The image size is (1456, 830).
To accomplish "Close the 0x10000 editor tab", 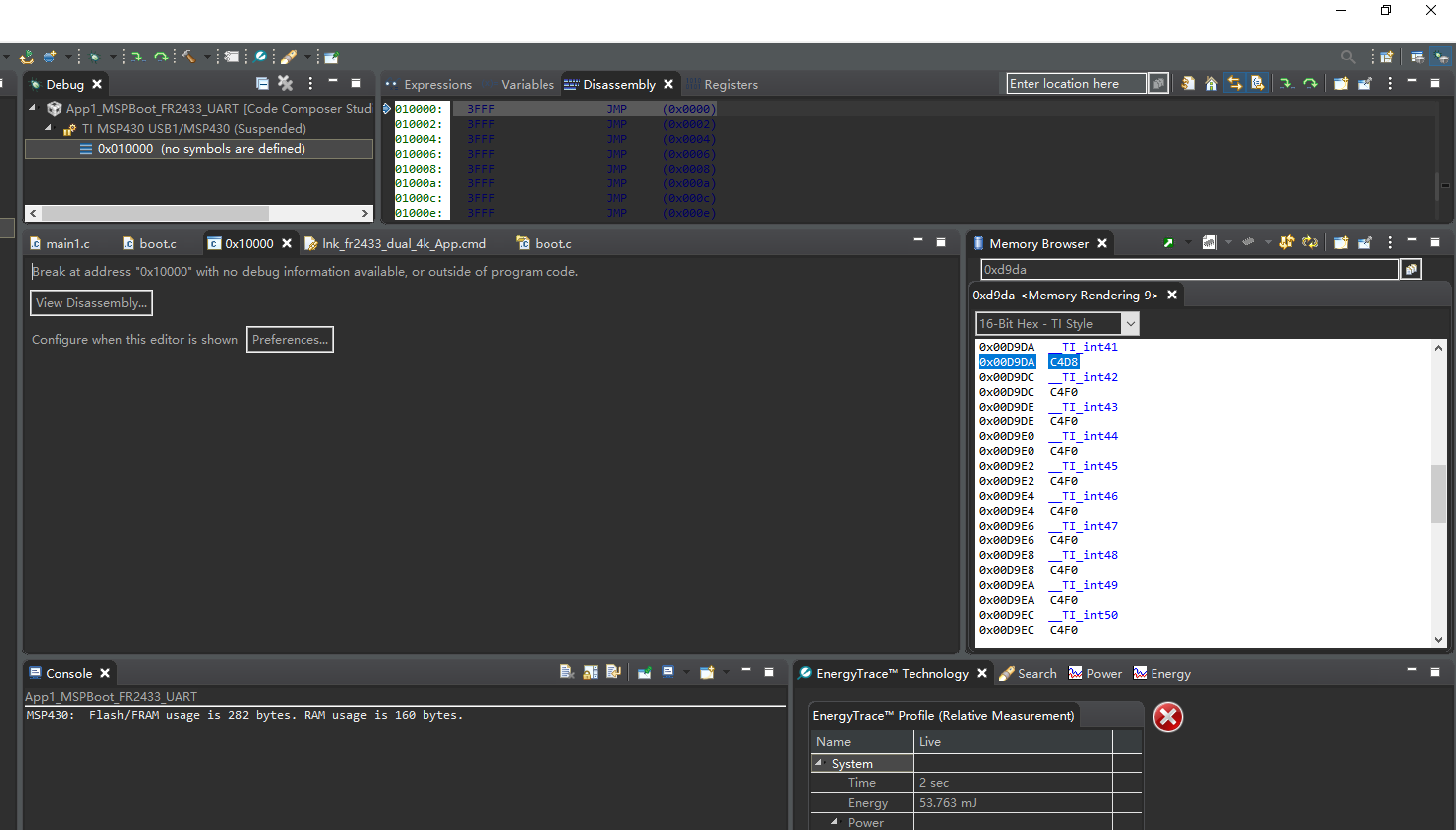I will 287,244.
